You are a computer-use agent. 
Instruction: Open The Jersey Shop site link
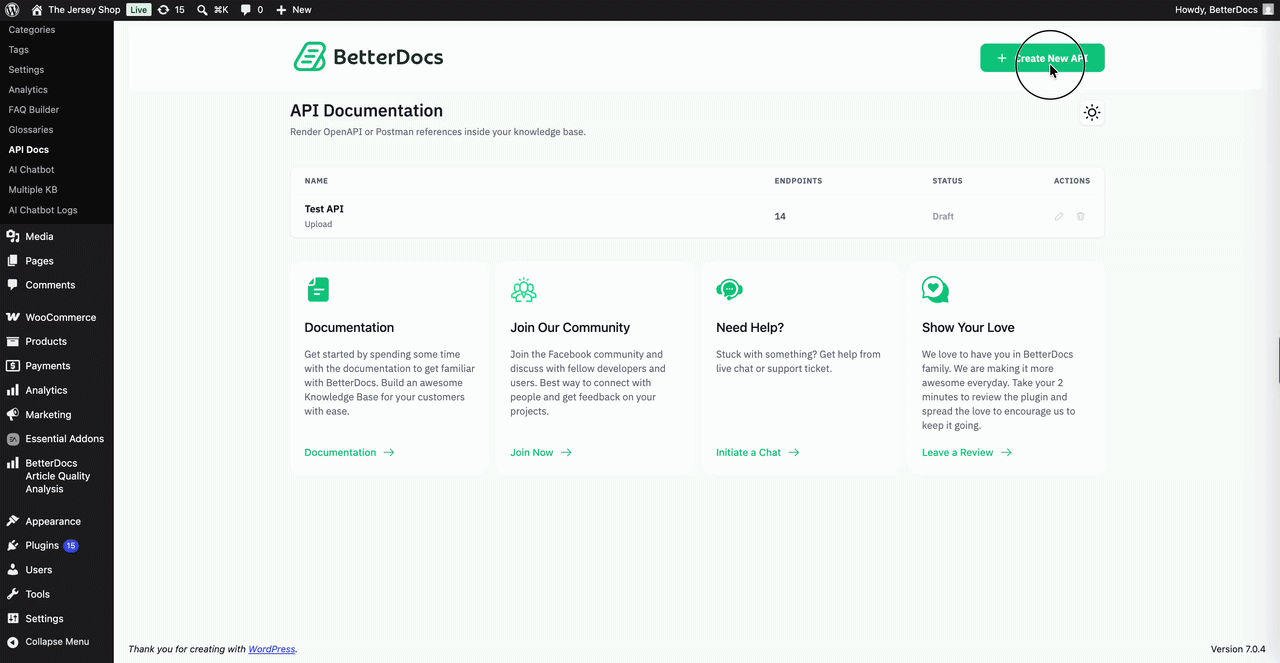click(x=75, y=9)
